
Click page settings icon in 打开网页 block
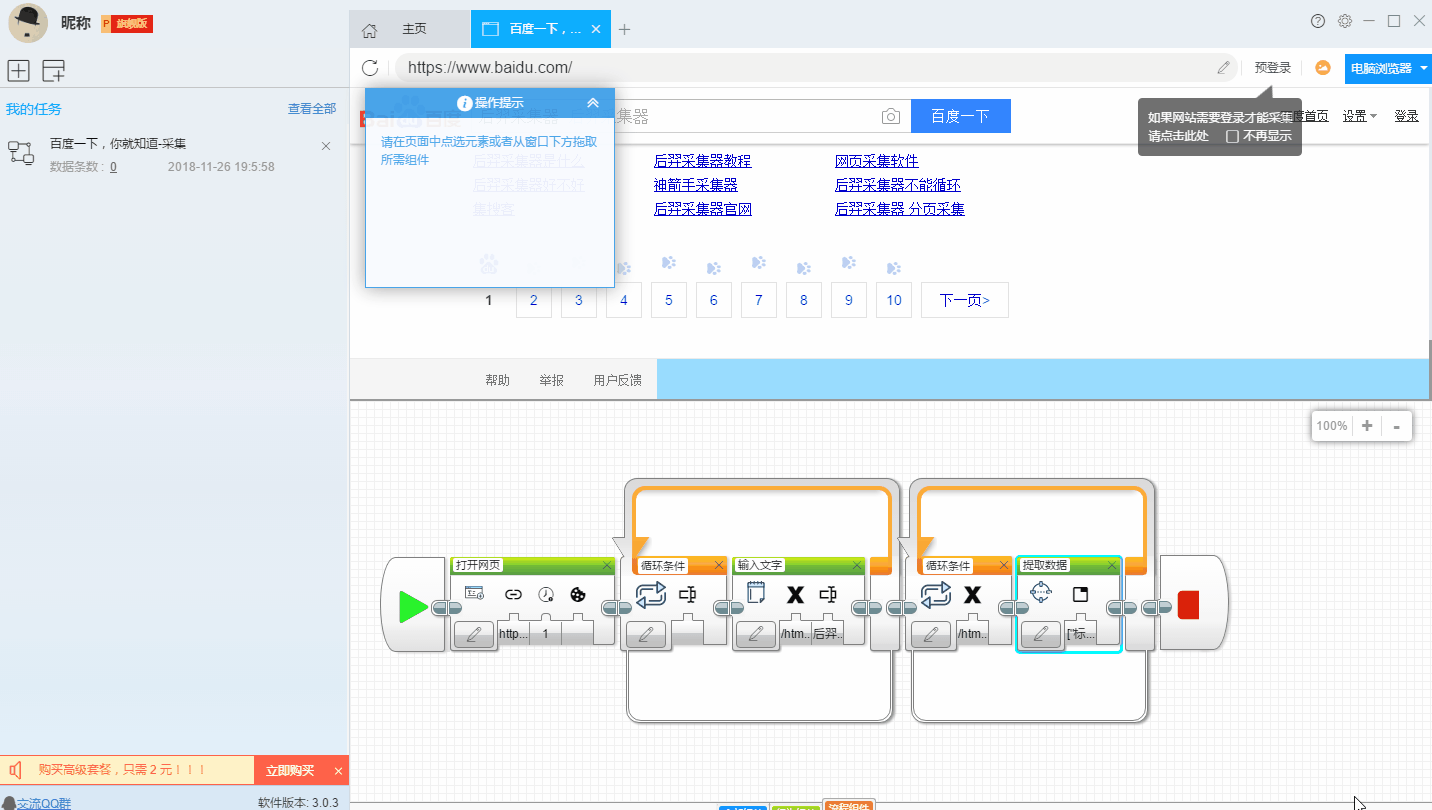coord(474,593)
